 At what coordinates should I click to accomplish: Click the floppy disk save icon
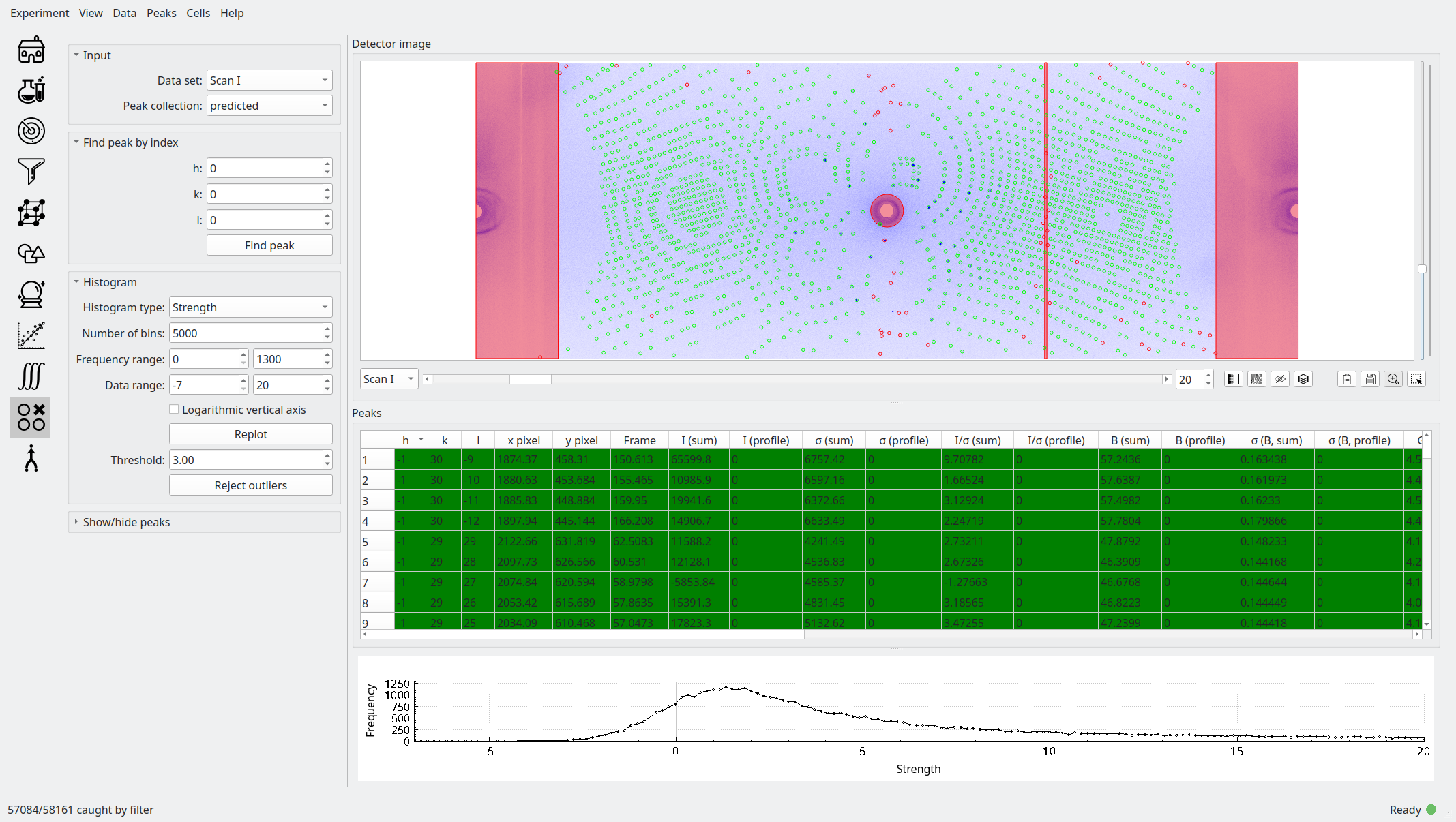coord(1369,379)
